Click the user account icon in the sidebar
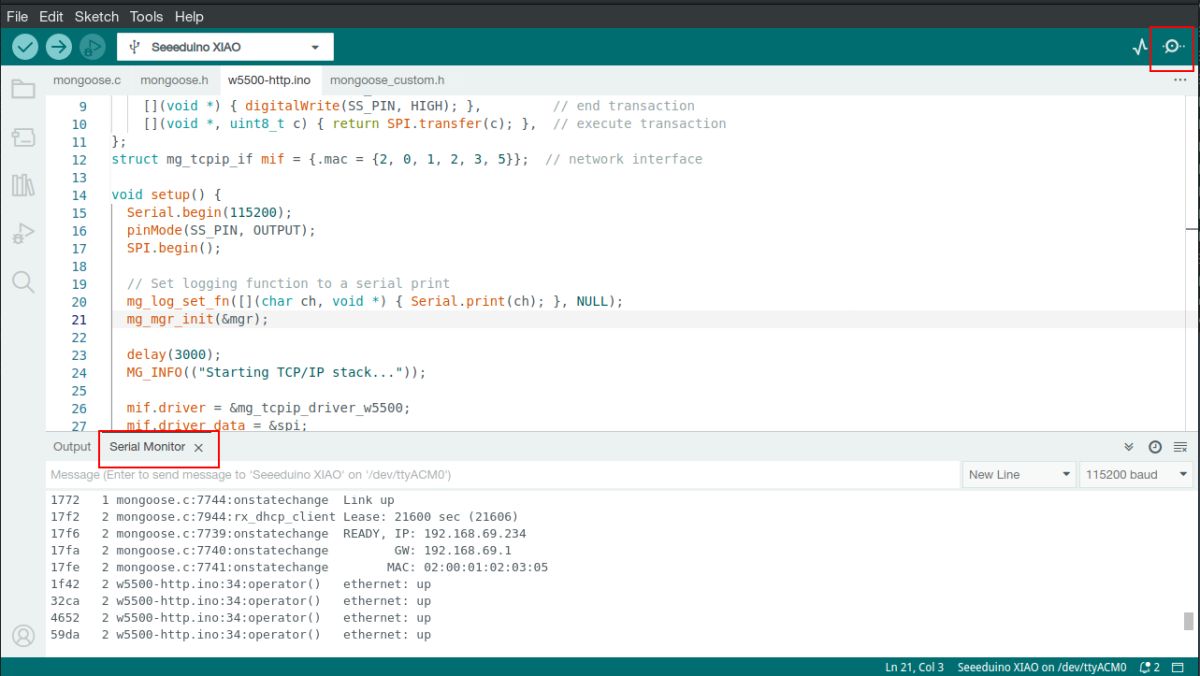 23,635
